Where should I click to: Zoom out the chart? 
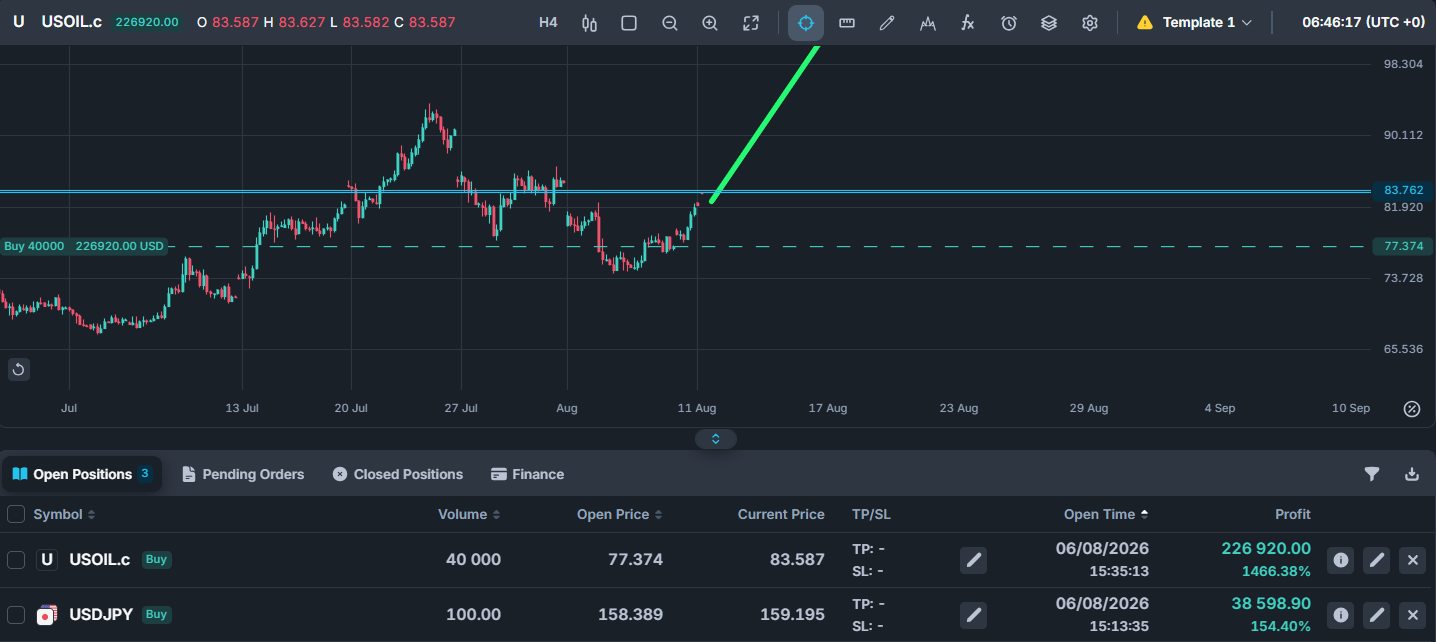670,23
